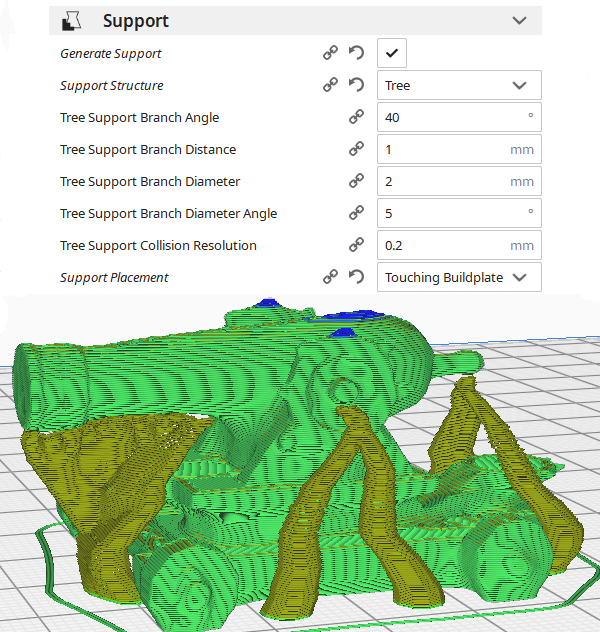
Task: Click the Tree Support Branch Angle field
Action: pyautogui.click(x=459, y=117)
